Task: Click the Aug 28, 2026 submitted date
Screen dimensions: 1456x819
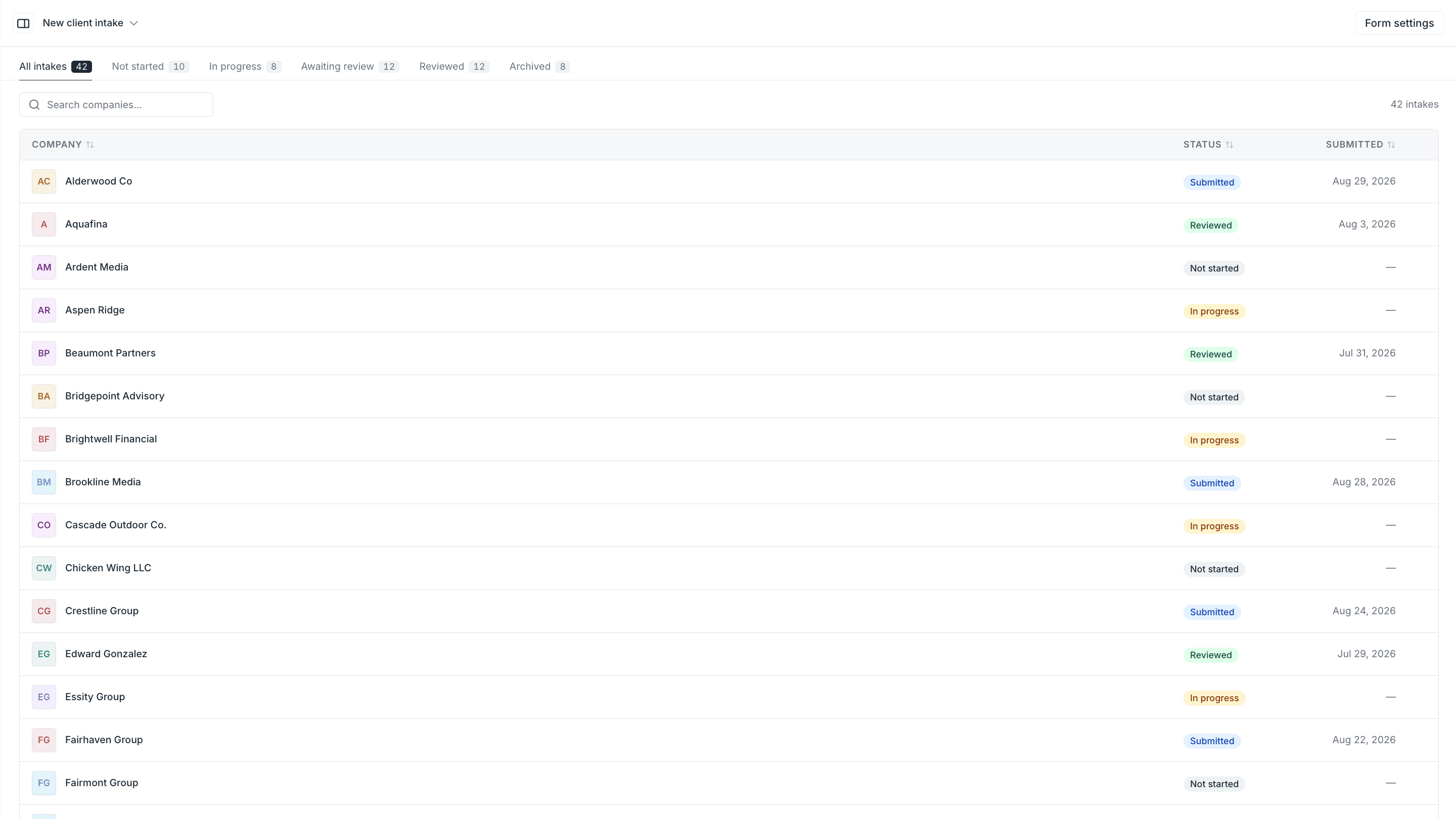Action: coord(1364,482)
